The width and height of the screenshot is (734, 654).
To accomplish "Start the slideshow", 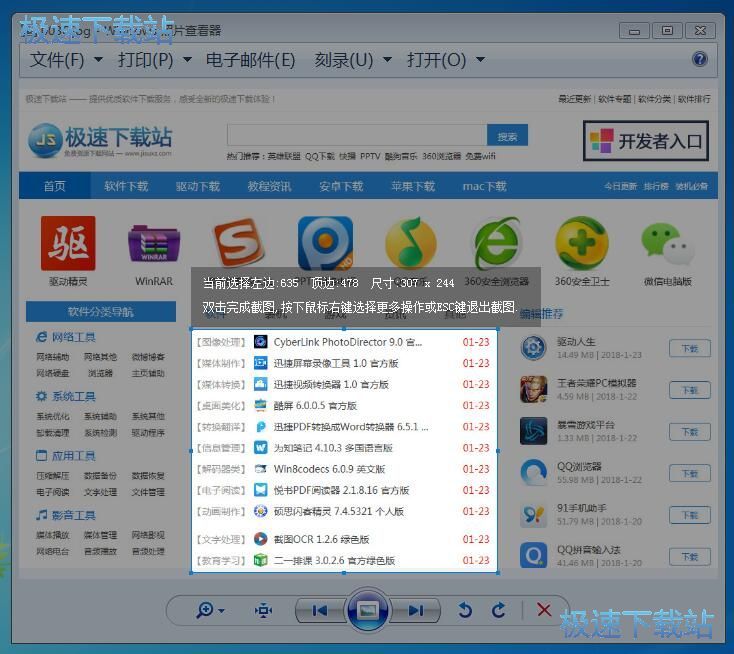I will pos(367,610).
